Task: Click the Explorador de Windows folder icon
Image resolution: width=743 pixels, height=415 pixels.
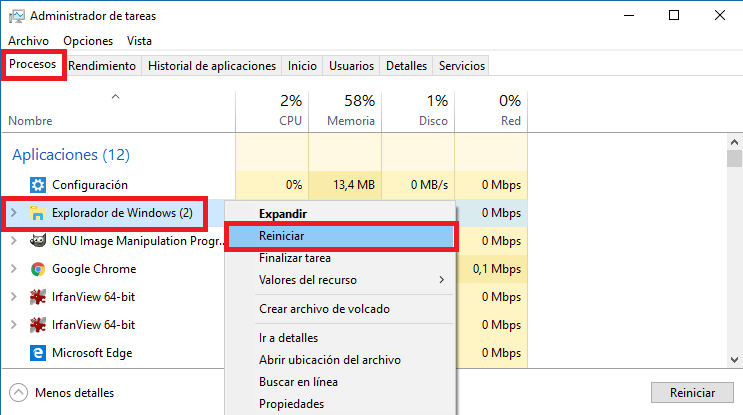Action: click(37, 213)
